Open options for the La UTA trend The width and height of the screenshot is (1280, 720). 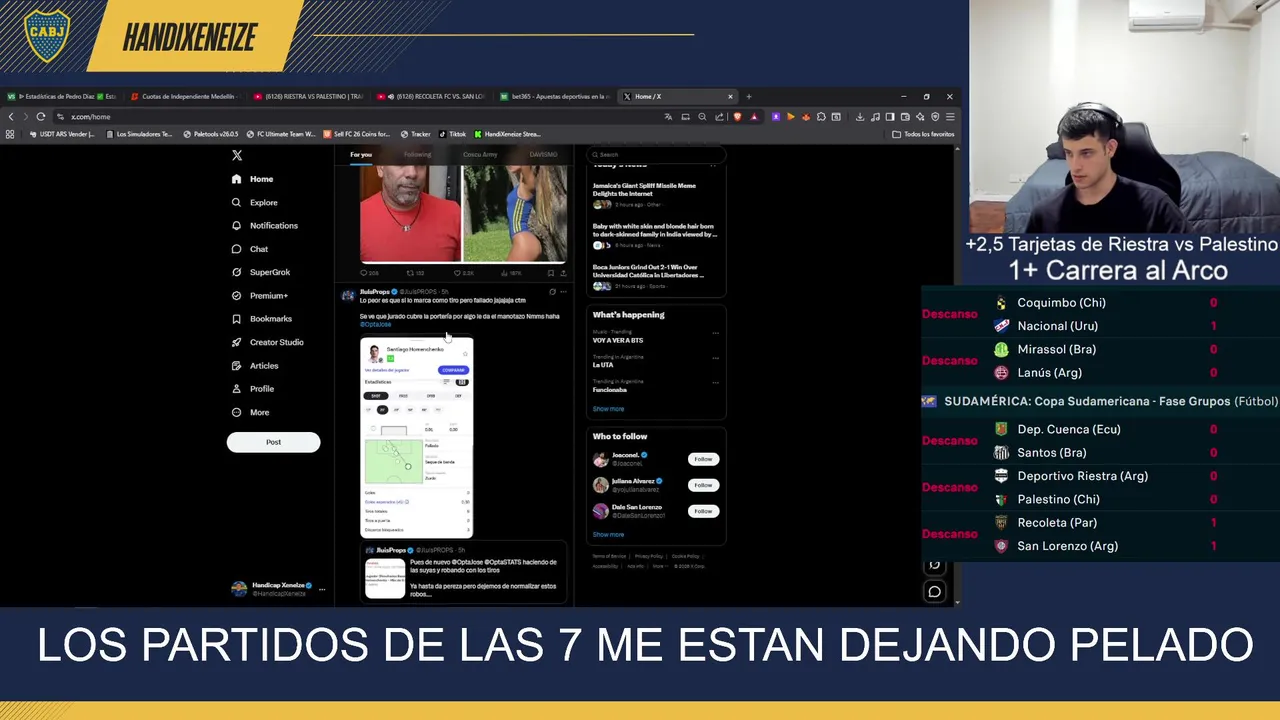point(715,358)
